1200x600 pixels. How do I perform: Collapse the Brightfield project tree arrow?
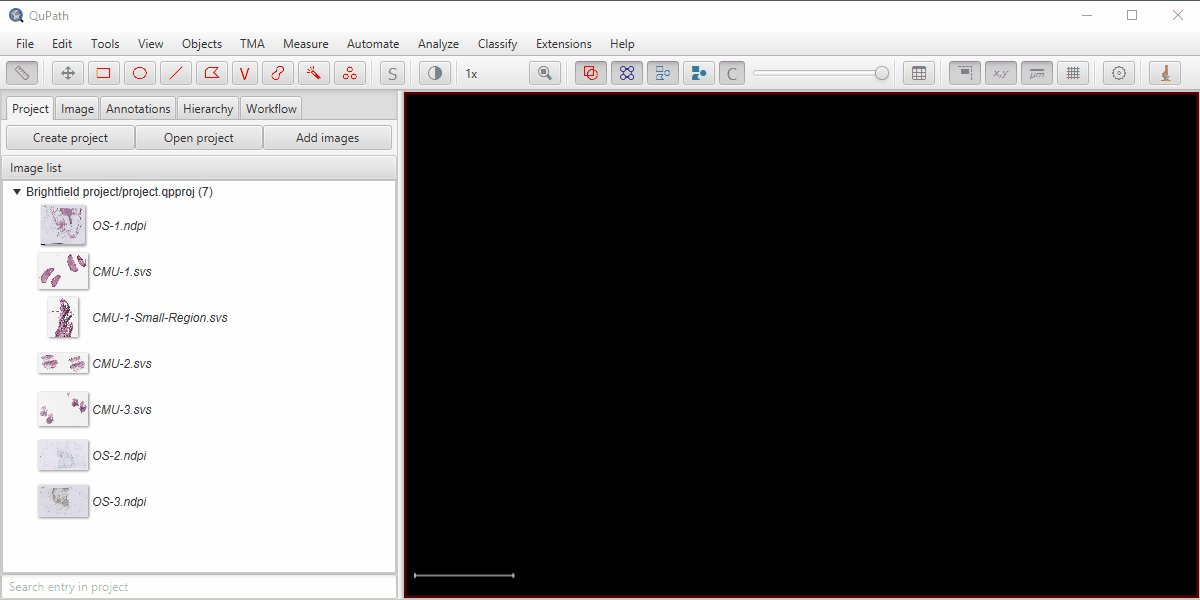17,192
